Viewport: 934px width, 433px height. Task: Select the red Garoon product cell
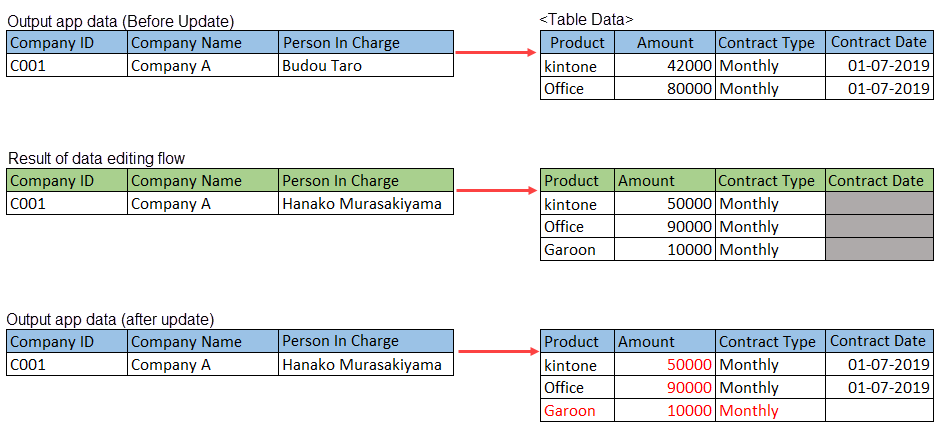pos(577,410)
